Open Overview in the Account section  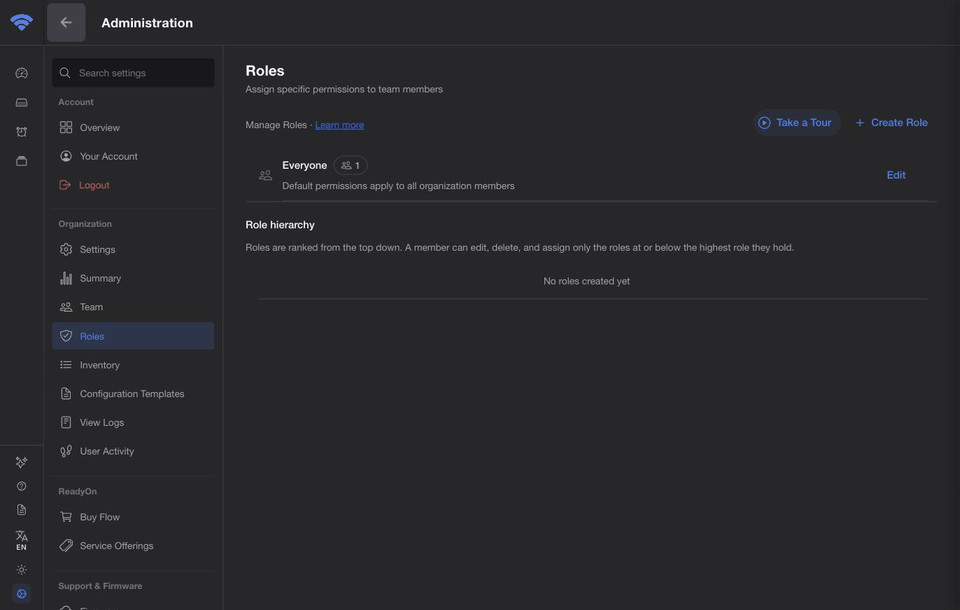pos(133,127)
